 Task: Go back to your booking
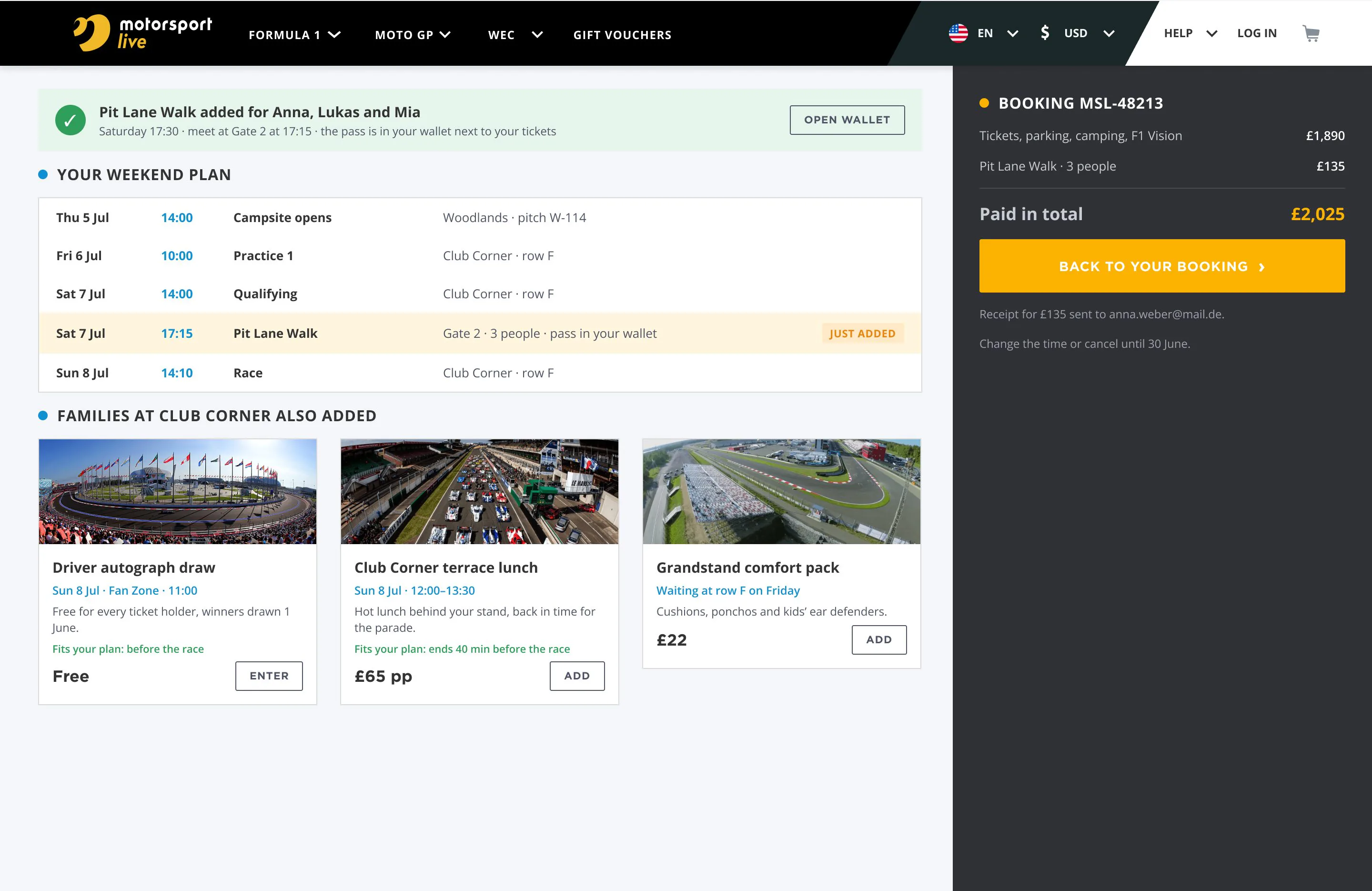click(x=1161, y=266)
